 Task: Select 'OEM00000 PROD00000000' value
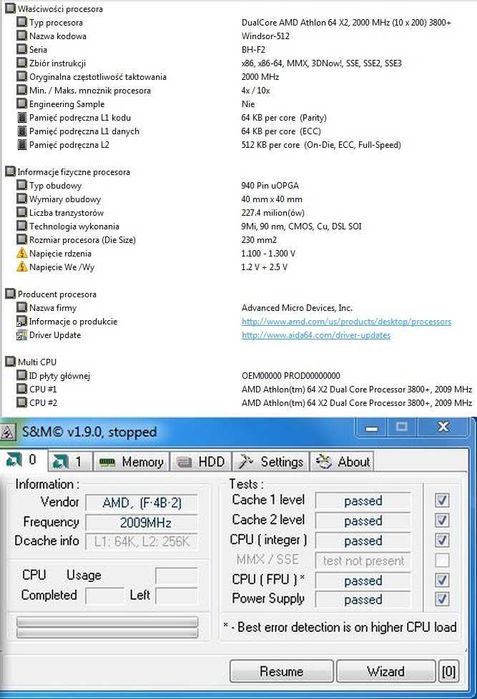pyautogui.click(x=291, y=376)
